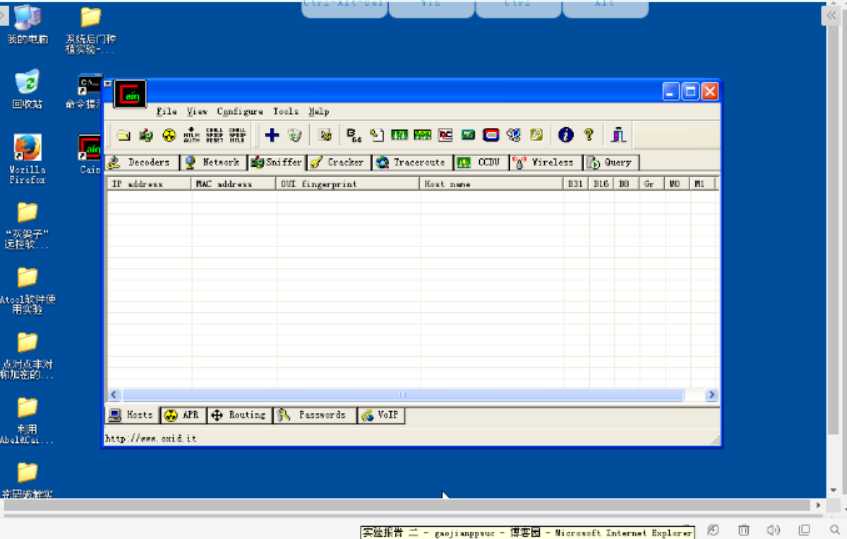Click the speaker sound icon at bottom right
Screen dimensions: 847x539
pos(774,530)
